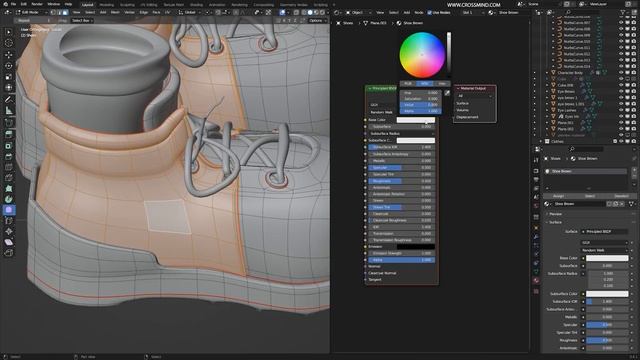Hide Plane.001 via eye icon
Viewport: 640px width, 360px height.
coord(621,122)
